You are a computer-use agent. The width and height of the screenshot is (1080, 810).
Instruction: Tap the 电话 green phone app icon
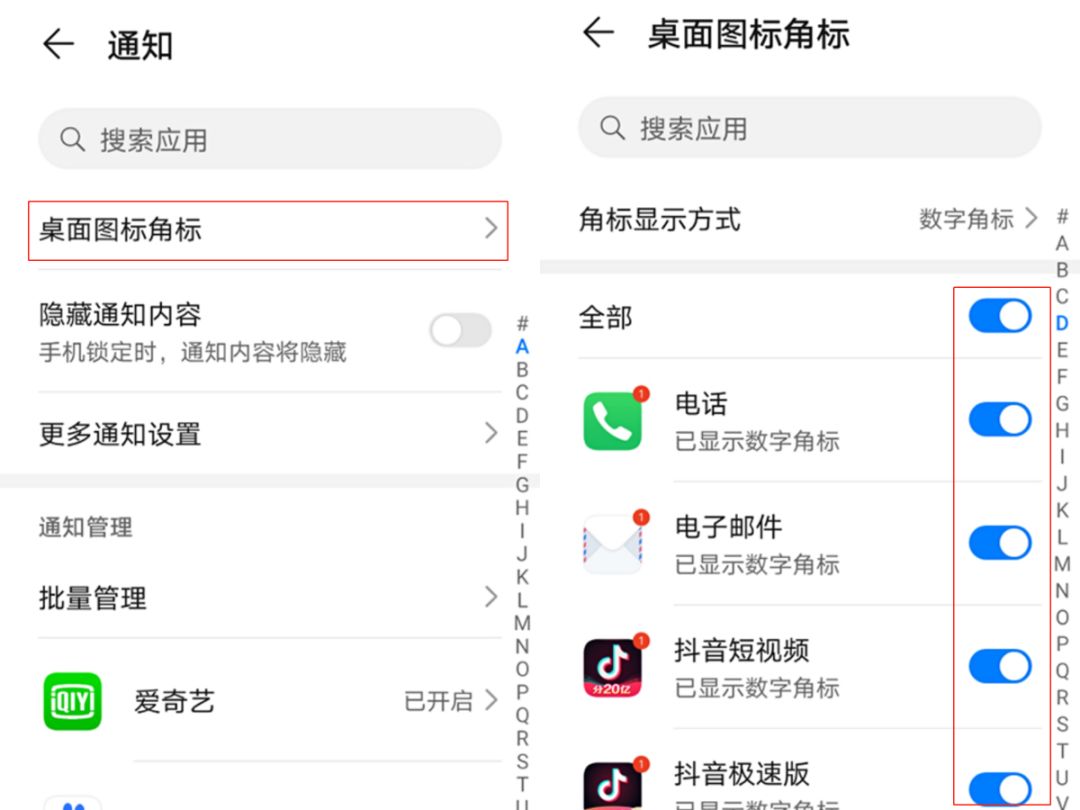coord(612,420)
